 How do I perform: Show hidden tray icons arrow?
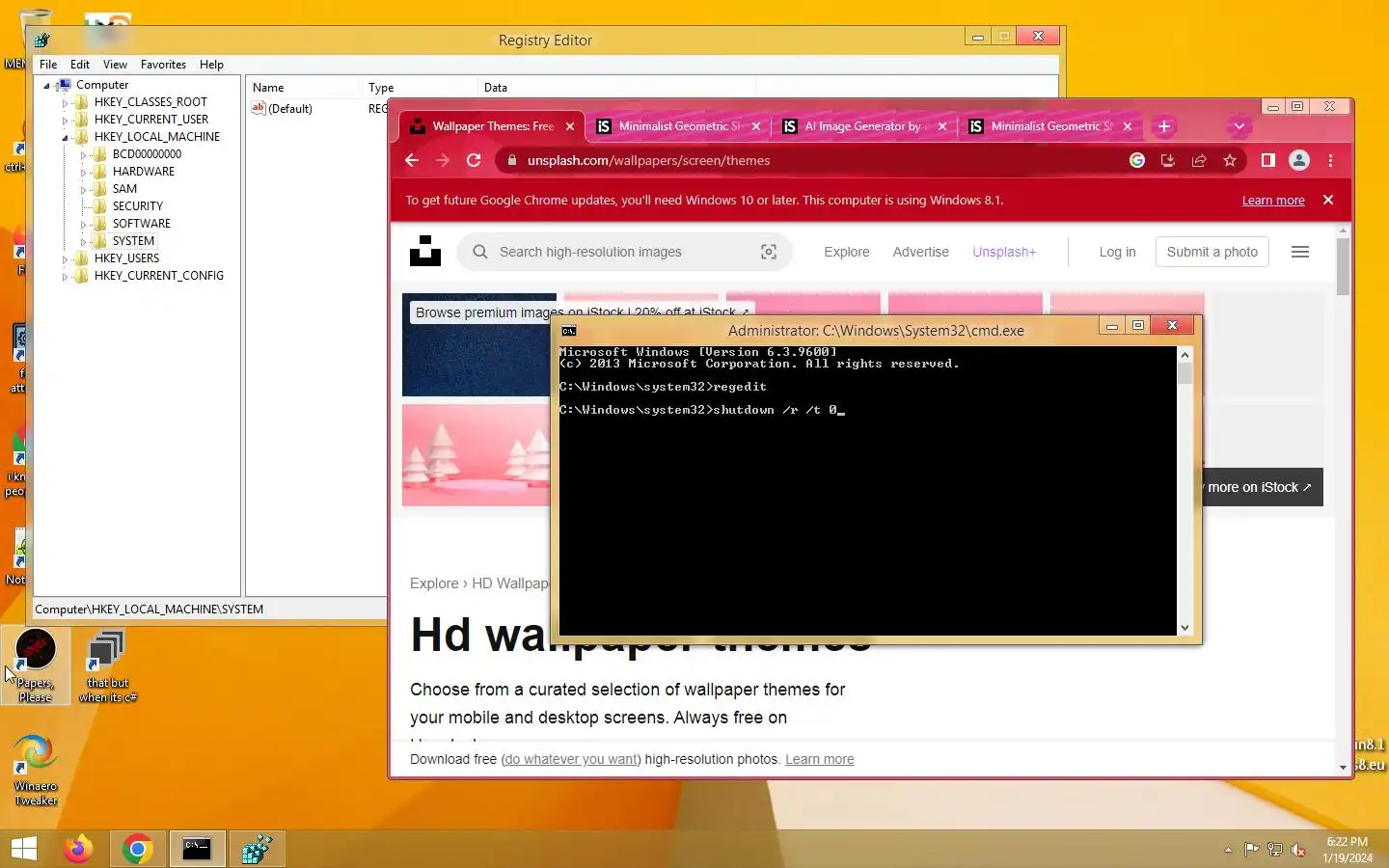(1228, 850)
